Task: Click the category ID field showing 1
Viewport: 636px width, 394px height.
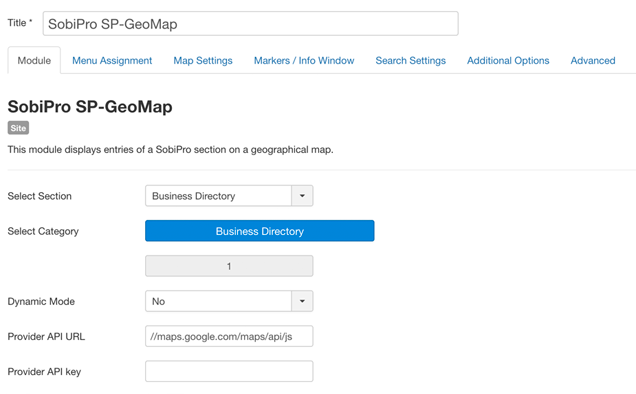Action: point(229,266)
